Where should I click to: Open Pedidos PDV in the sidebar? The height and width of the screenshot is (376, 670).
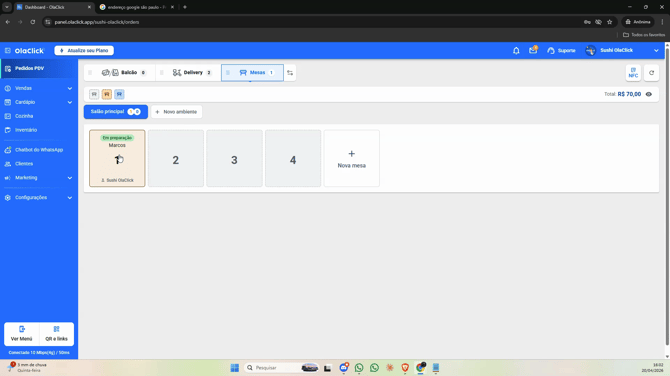39,68
